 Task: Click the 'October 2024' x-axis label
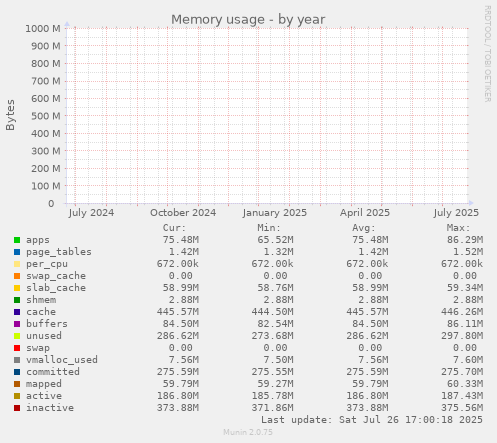click(x=183, y=213)
